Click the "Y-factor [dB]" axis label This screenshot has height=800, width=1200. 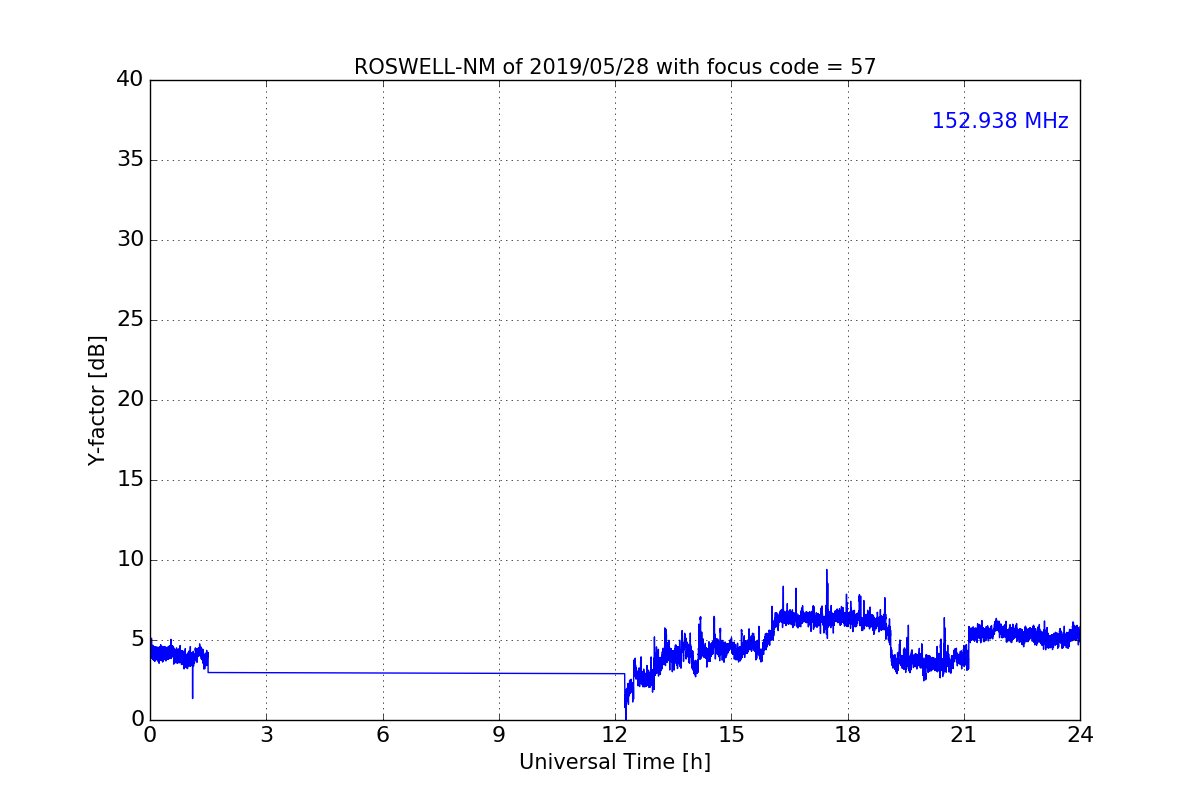pyautogui.click(x=97, y=400)
